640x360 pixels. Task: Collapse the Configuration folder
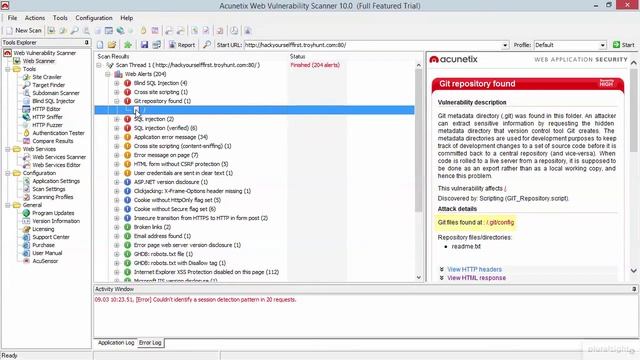click(x=7, y=173)
